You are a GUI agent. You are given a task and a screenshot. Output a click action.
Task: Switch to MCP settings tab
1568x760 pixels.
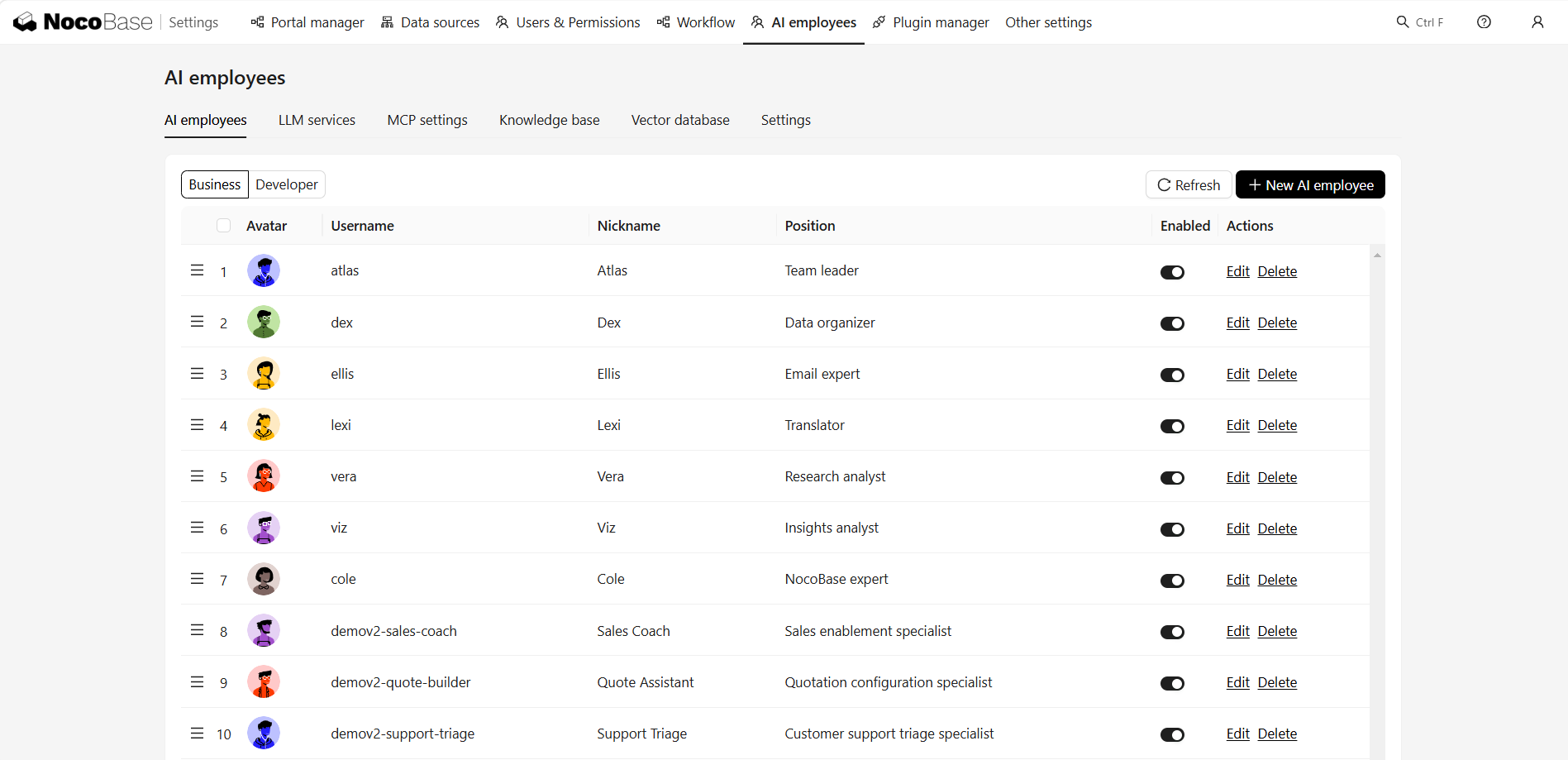427,120
